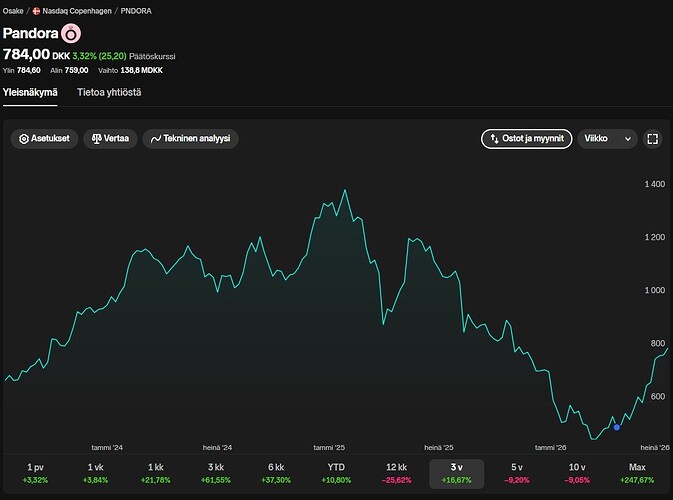Open Nasdaq Copenhagen breadcrumb link
Screen dimensions: 673x500
pos(77,11)
